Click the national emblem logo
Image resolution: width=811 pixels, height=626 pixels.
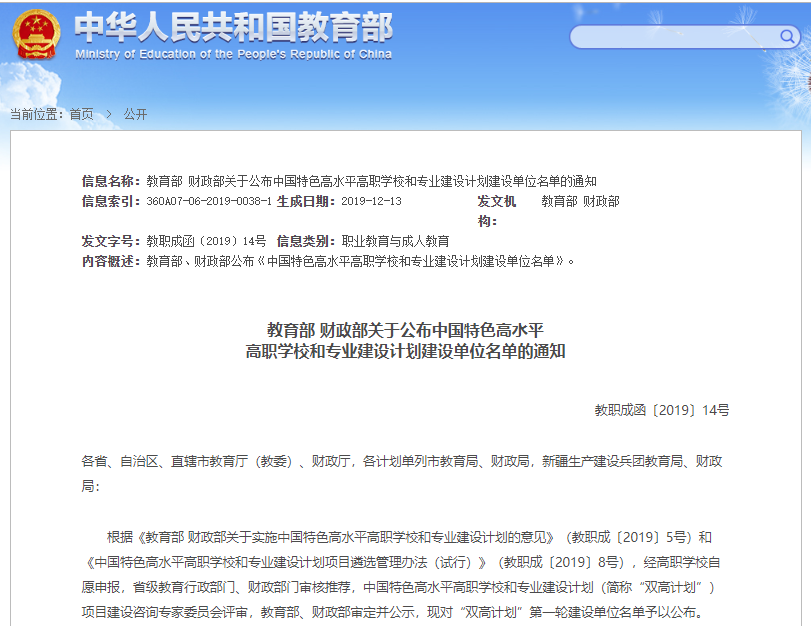(x=36, y=34)
